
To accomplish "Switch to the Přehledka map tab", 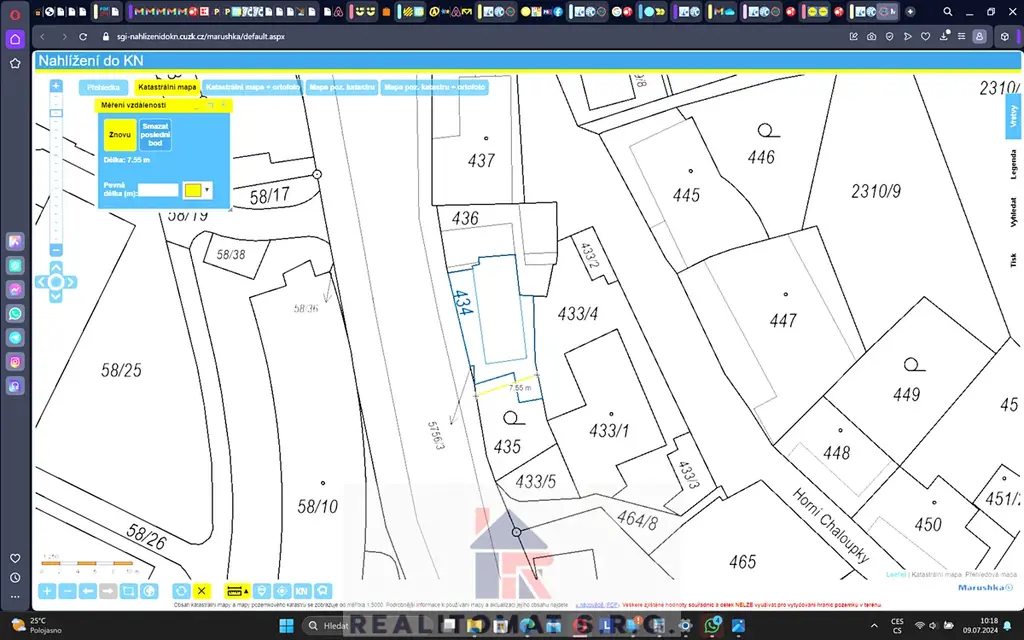I will tap(103, 88).
